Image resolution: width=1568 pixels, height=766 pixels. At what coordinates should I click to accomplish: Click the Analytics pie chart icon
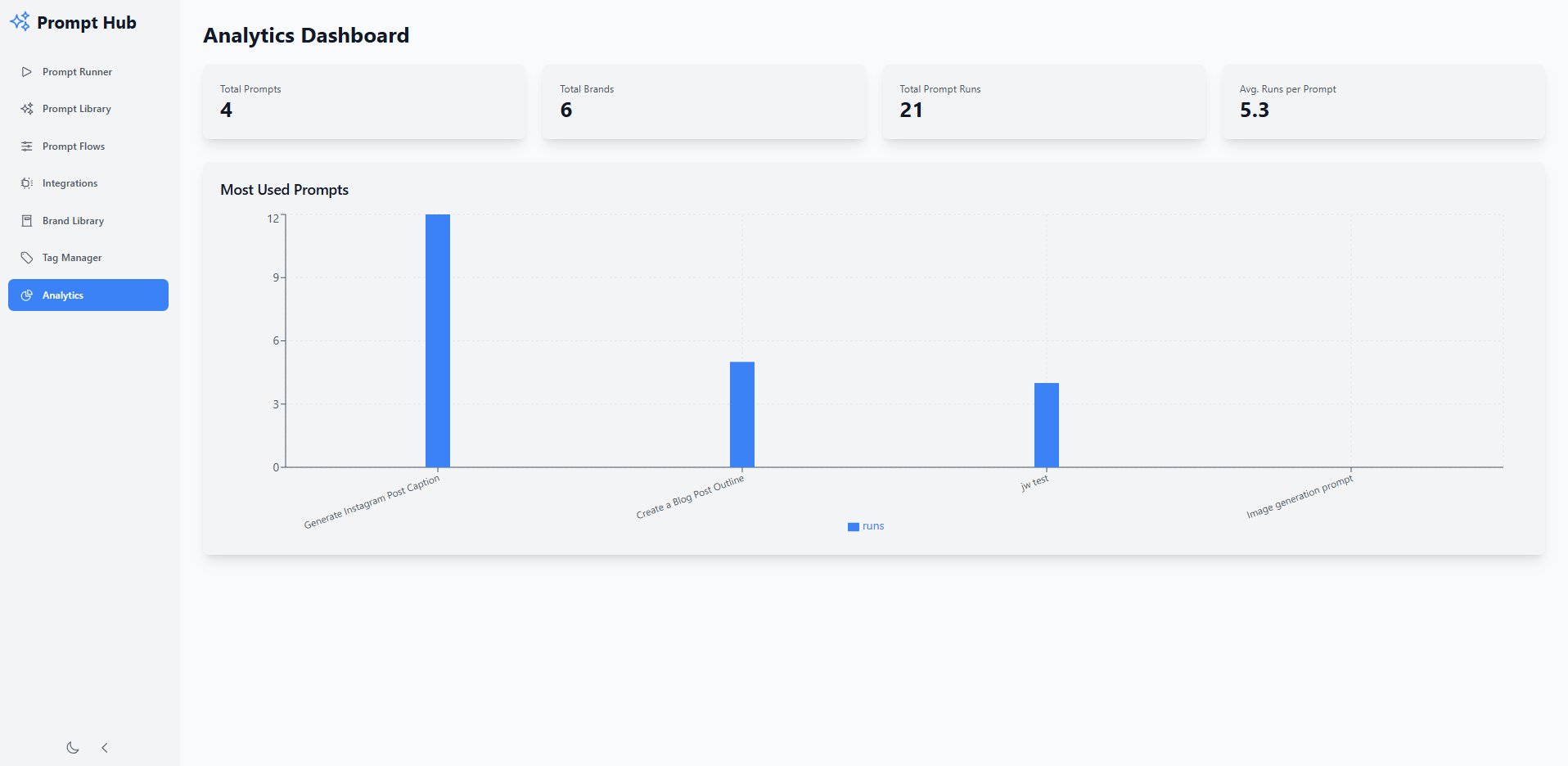(x=27, y=295)
